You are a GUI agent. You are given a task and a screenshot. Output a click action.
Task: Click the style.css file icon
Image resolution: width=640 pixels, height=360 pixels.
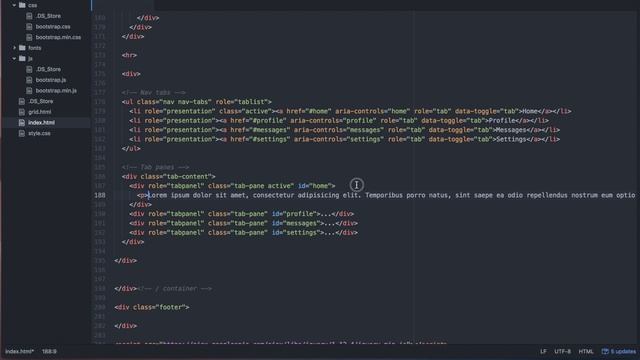click(x=22, y=133)
